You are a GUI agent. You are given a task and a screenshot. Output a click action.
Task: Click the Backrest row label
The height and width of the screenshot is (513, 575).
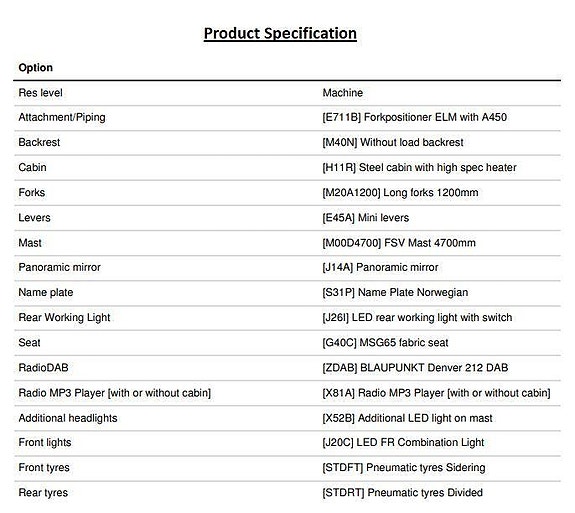39,142
